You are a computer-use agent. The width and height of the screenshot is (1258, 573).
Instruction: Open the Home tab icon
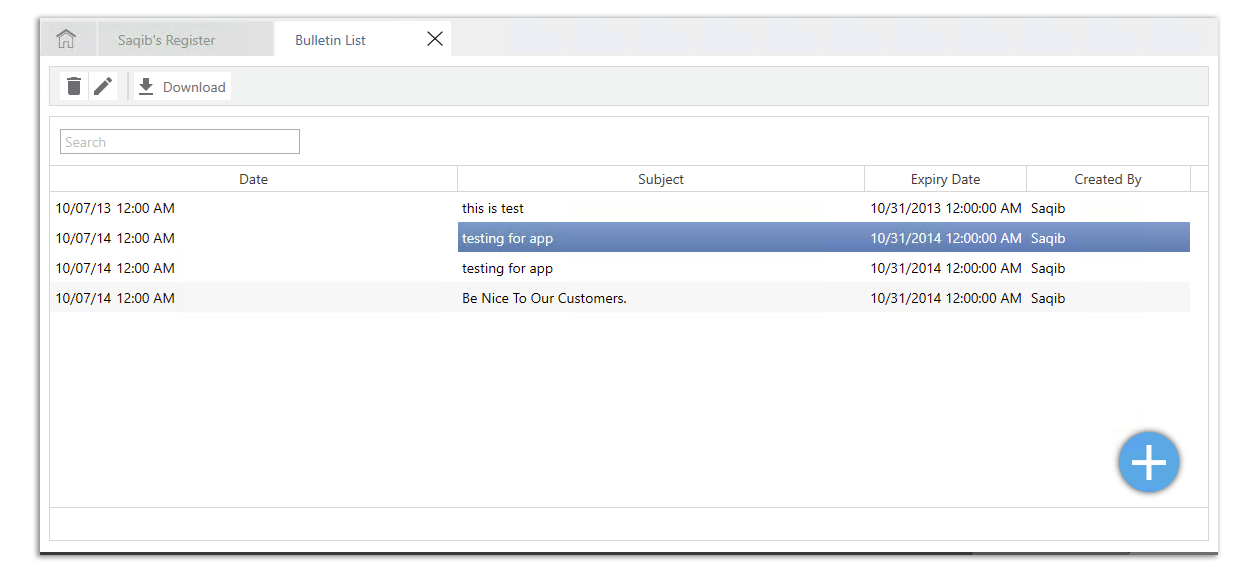click(66, 39)
